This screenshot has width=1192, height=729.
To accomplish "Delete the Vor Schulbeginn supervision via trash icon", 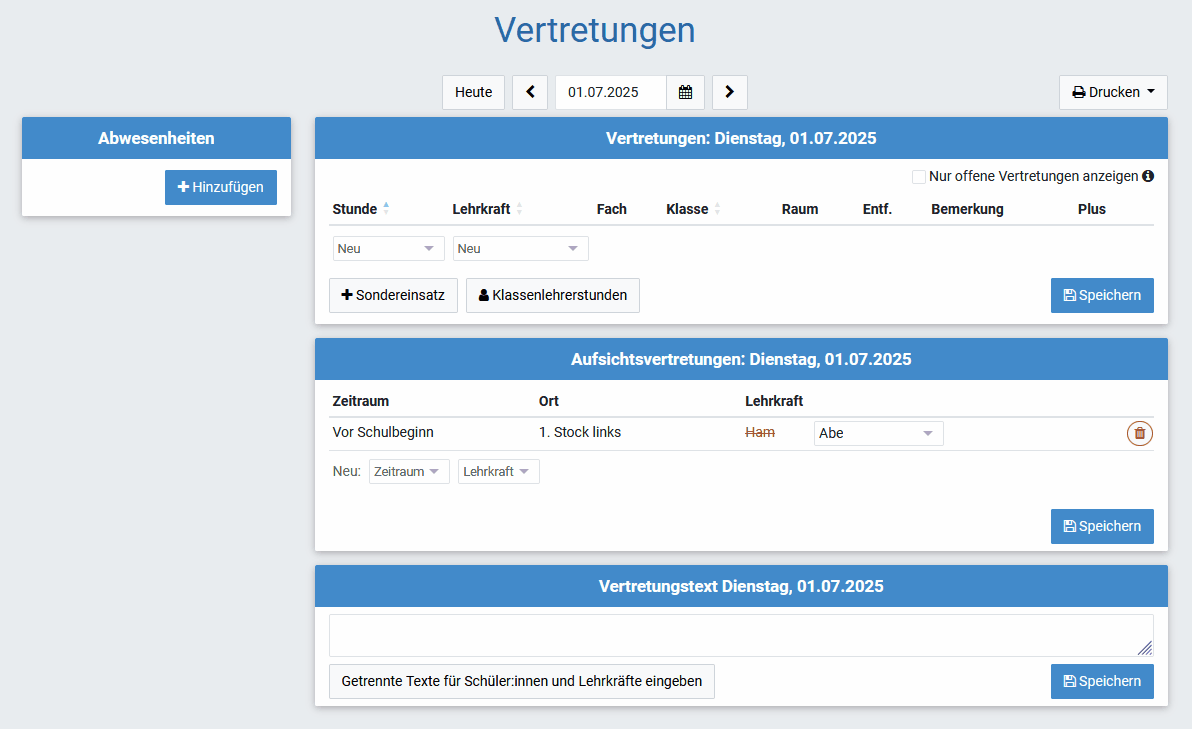I will [1139, 433].
